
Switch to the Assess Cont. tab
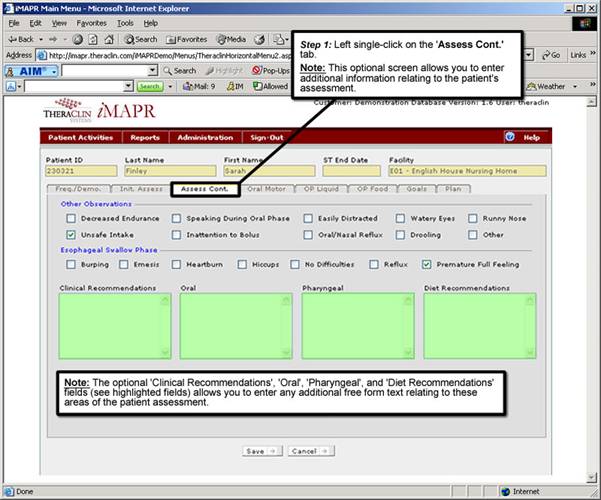coord(205,189)
